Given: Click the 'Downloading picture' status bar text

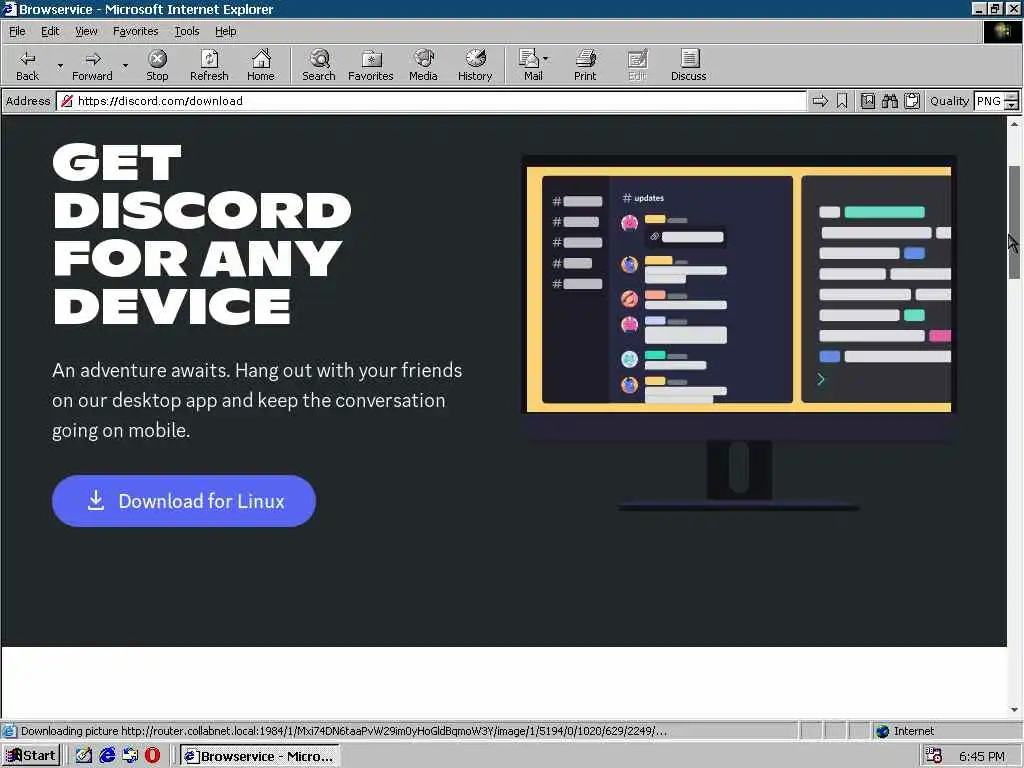Looking at the screenshot, I should tap(344, 731).
